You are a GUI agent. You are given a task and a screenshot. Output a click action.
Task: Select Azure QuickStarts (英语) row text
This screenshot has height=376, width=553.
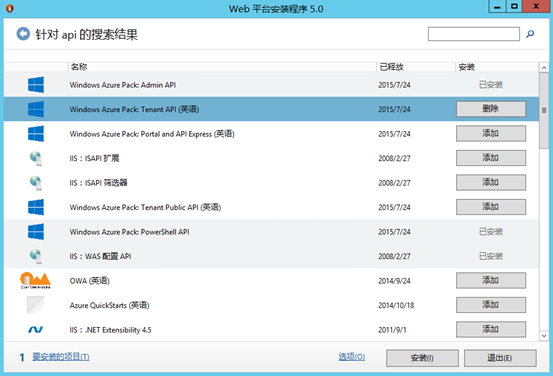(x=109, y=305)
